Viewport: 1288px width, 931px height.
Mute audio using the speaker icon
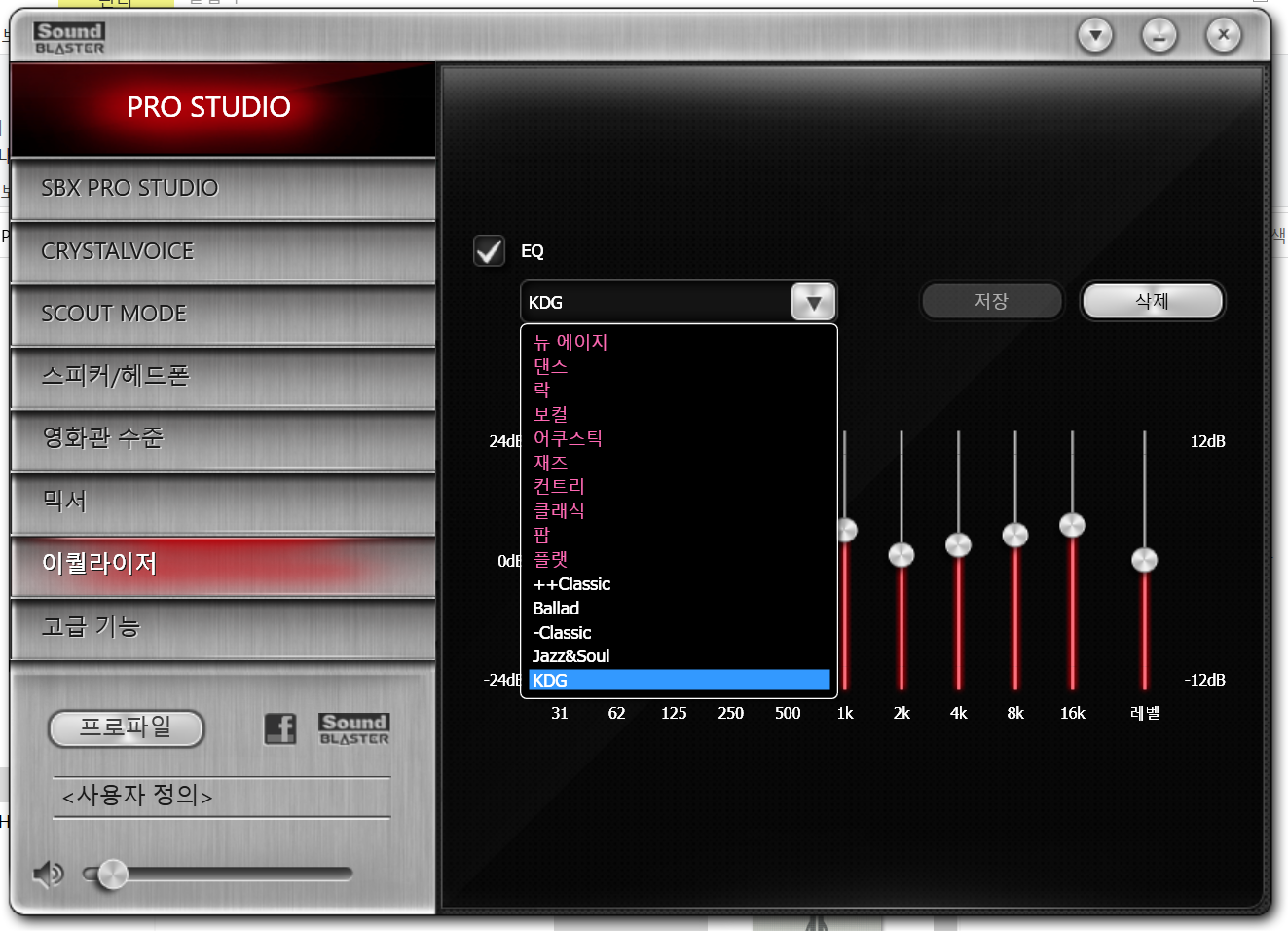[x=48, y=875]
